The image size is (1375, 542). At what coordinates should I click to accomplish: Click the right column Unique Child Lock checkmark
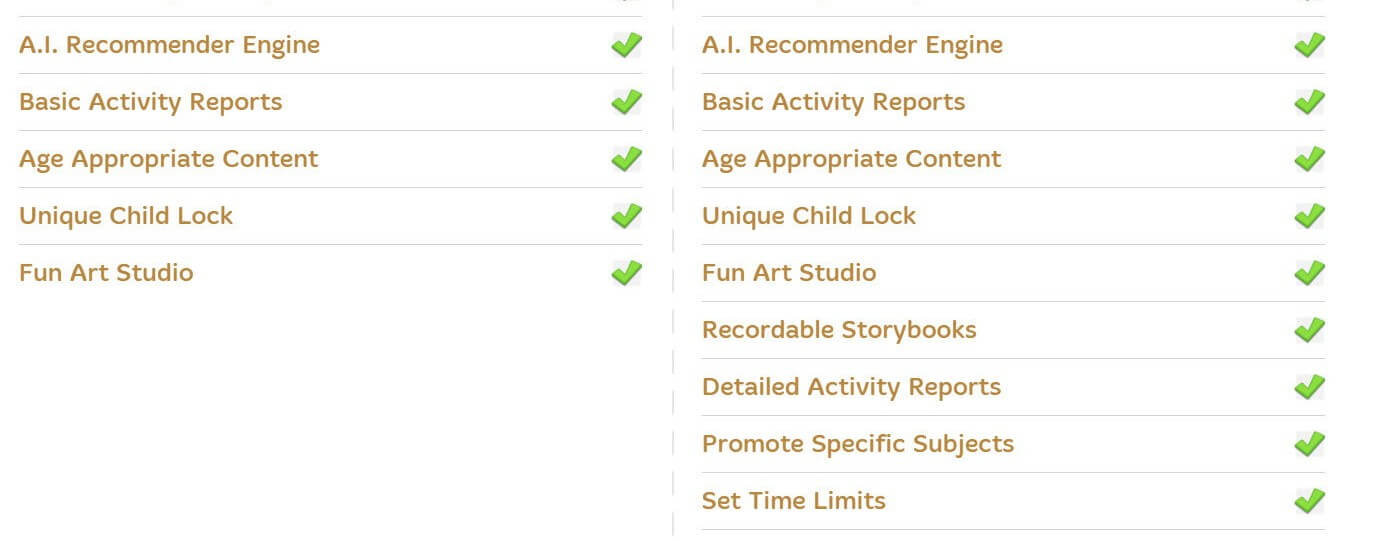pyautogui.click(x=1310, y=216)
